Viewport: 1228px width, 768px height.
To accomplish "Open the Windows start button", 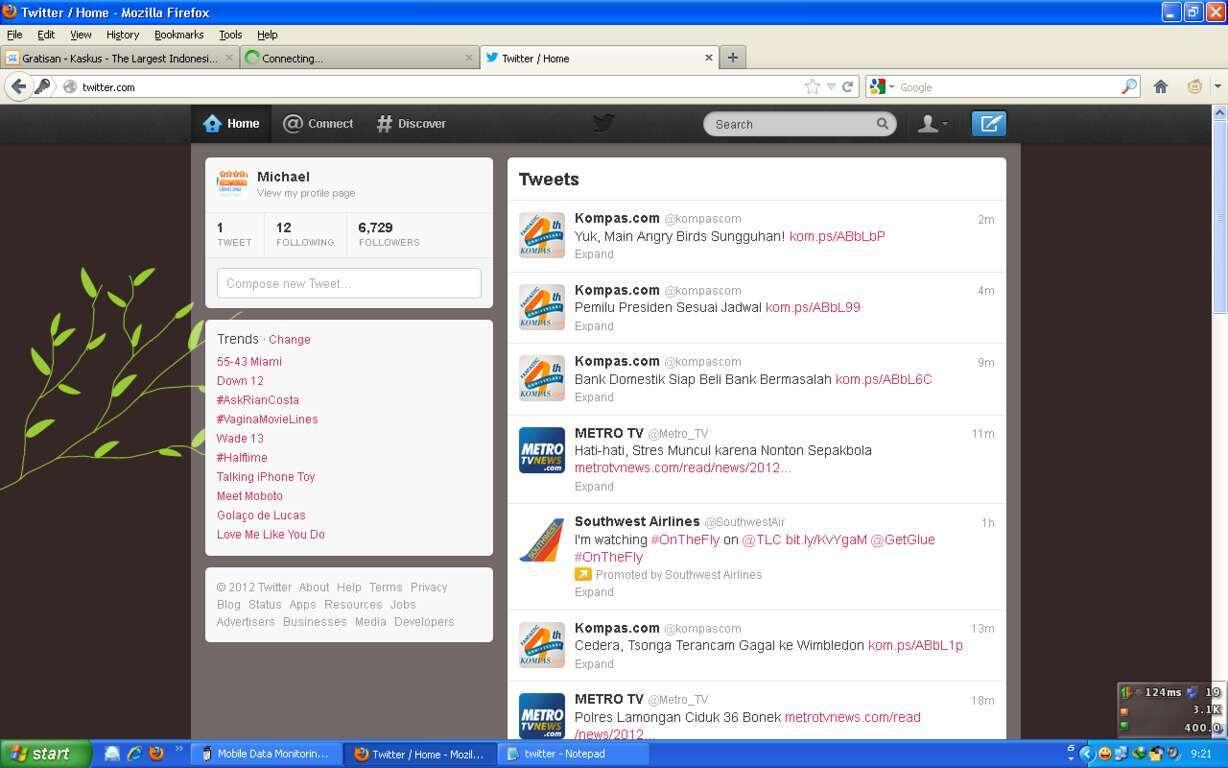I will (x=46, y=754).
